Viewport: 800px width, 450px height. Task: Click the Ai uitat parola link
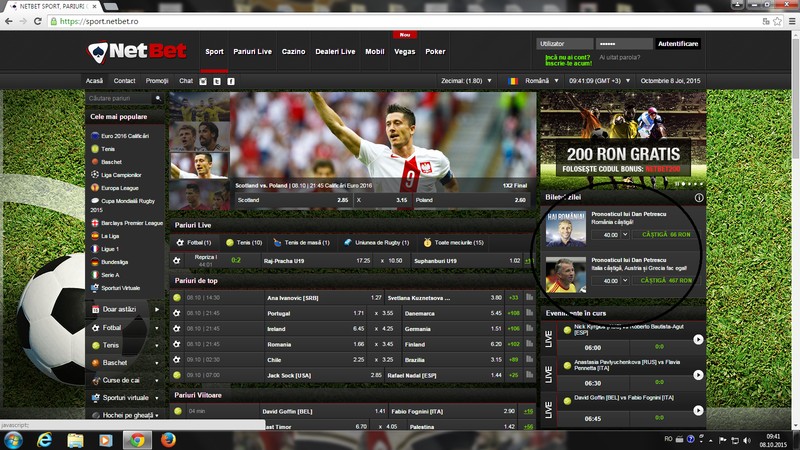(619, 58)
